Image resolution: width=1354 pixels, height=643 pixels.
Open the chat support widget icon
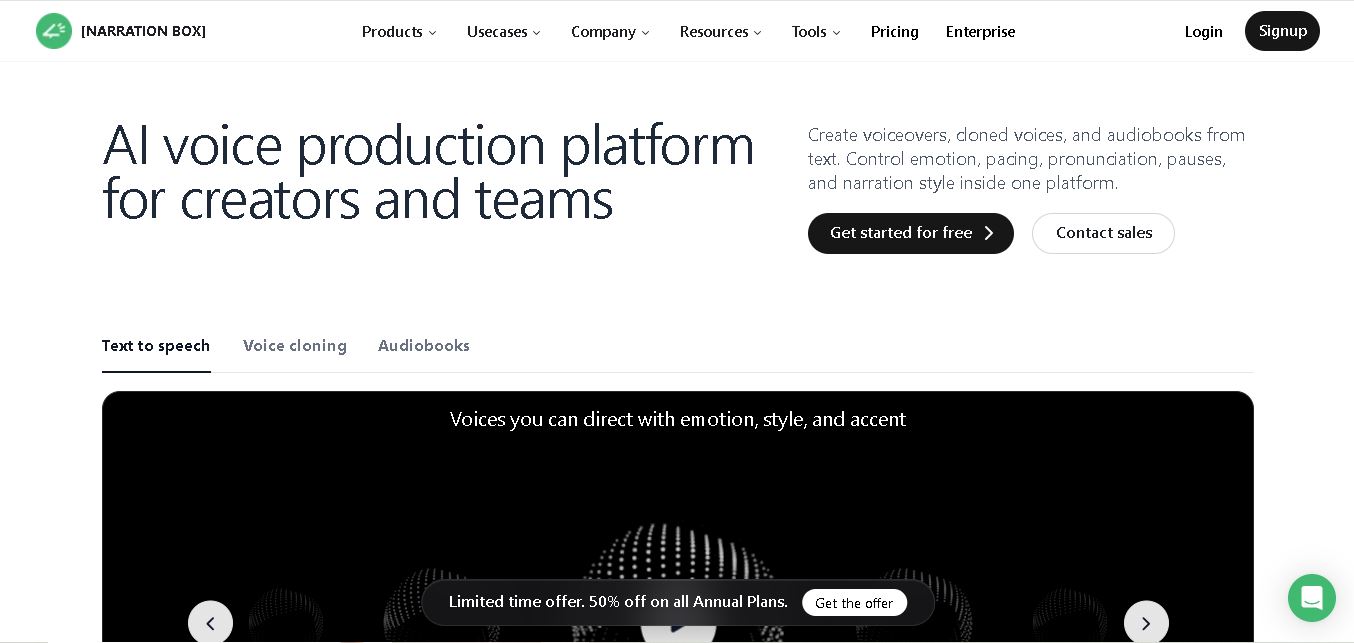[x=1311, y=598]
